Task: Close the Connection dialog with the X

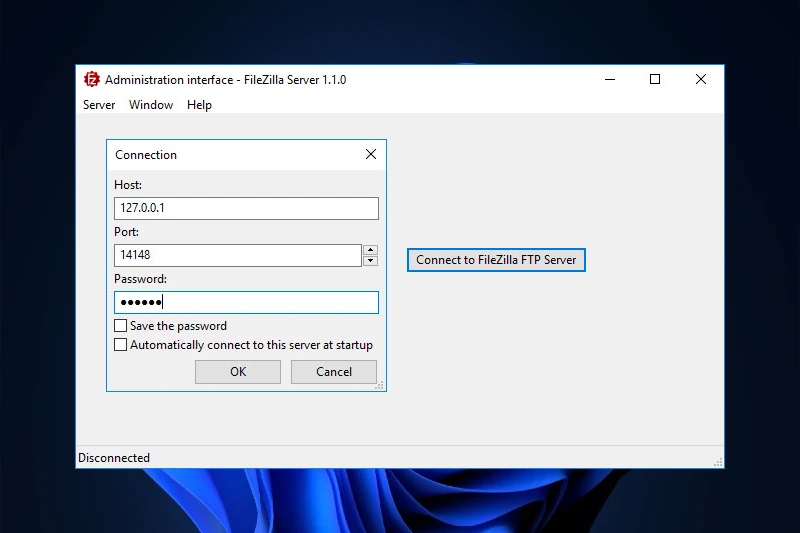Action: (x=371, y=154)
